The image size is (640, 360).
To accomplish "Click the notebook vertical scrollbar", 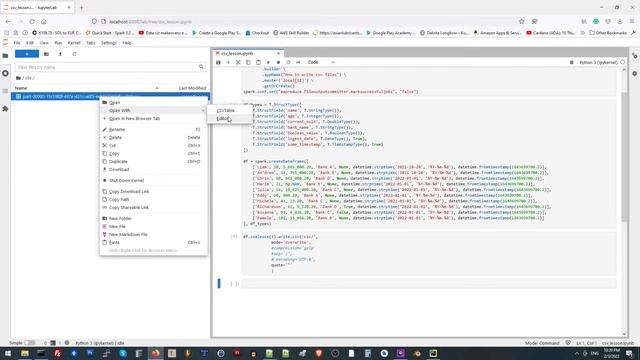I will point(624,157).
